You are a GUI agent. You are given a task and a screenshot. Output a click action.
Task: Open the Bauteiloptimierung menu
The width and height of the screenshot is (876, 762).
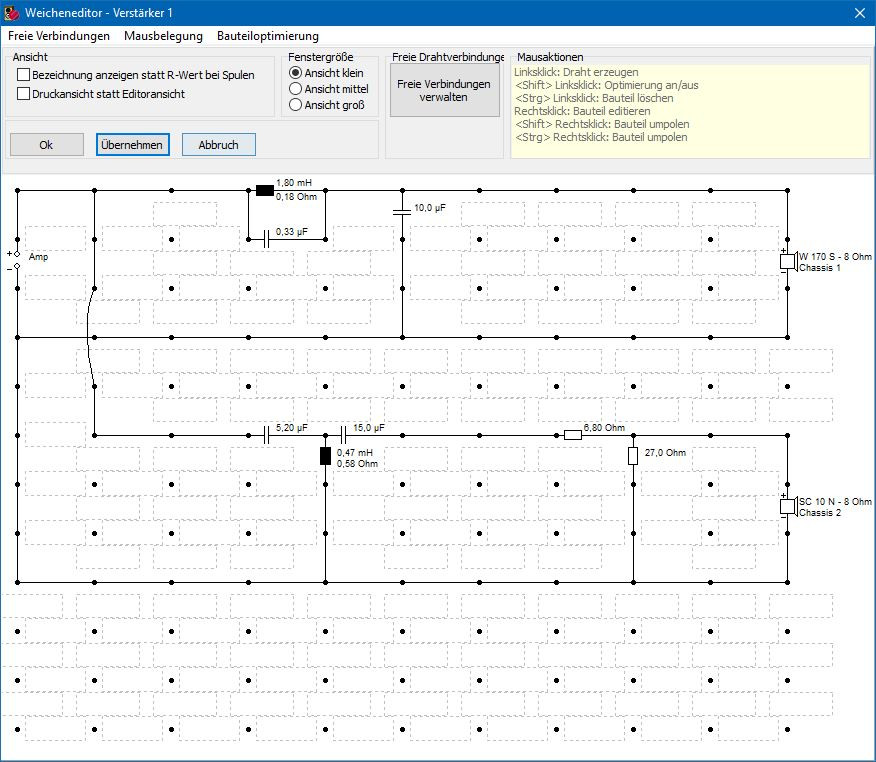[268, 36]
